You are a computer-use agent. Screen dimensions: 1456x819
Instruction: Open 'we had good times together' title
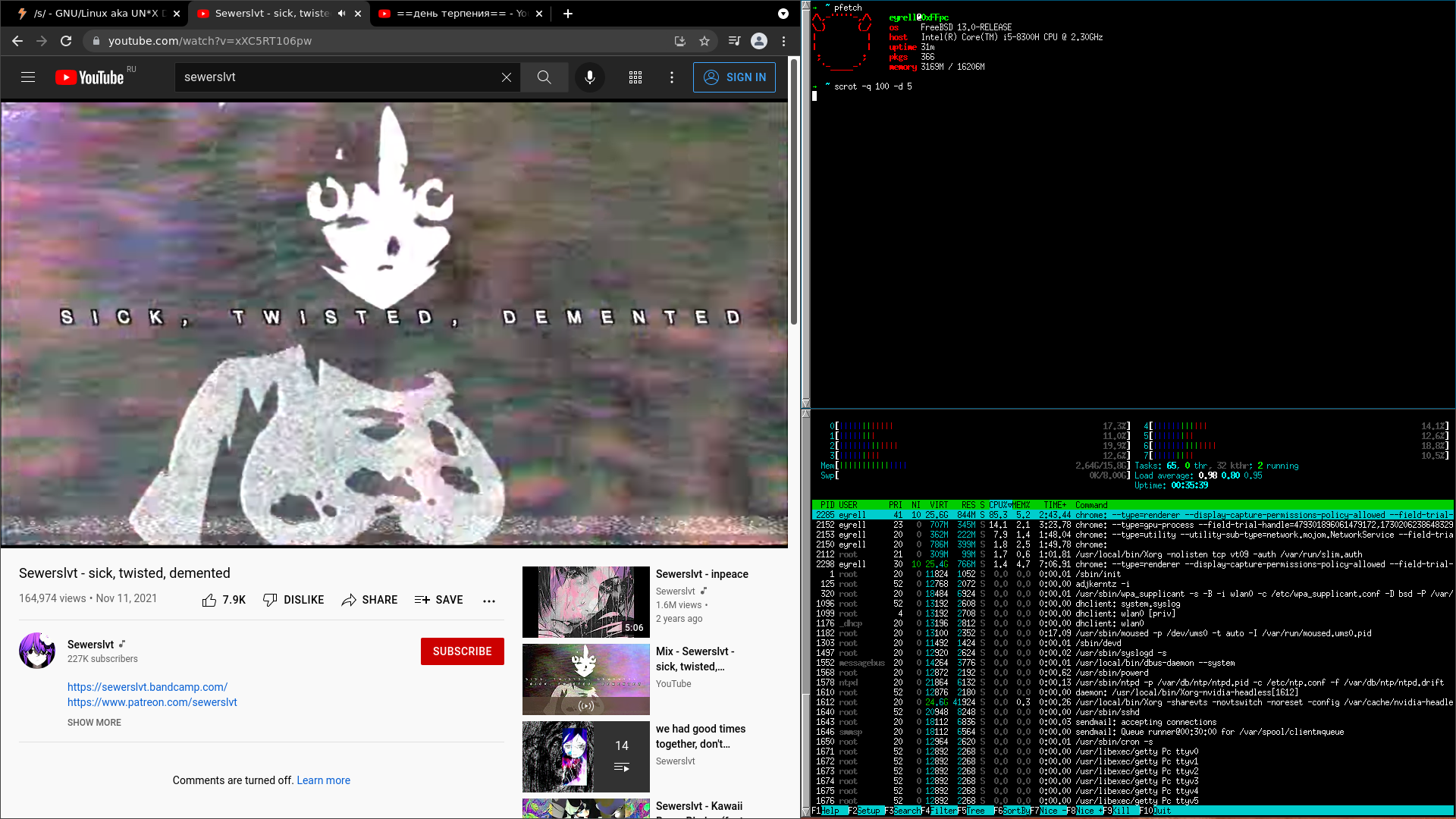701,736
